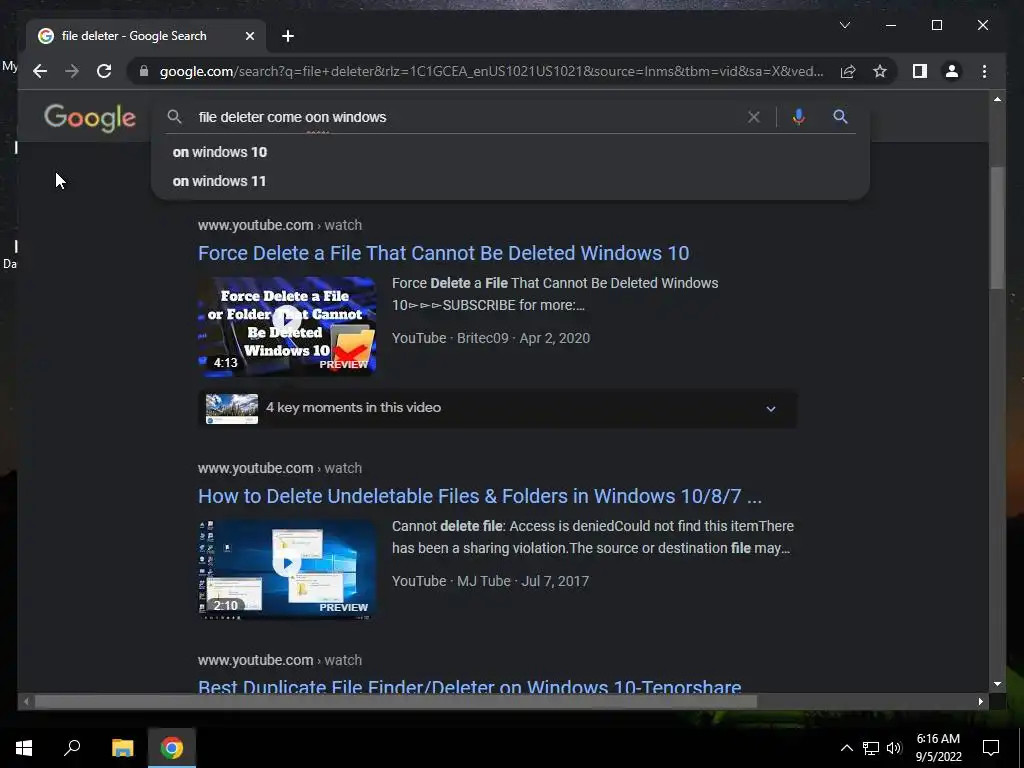Open the tab search chevron in title bar
This screenshot has width=1024, height=768.
[844, 25]
